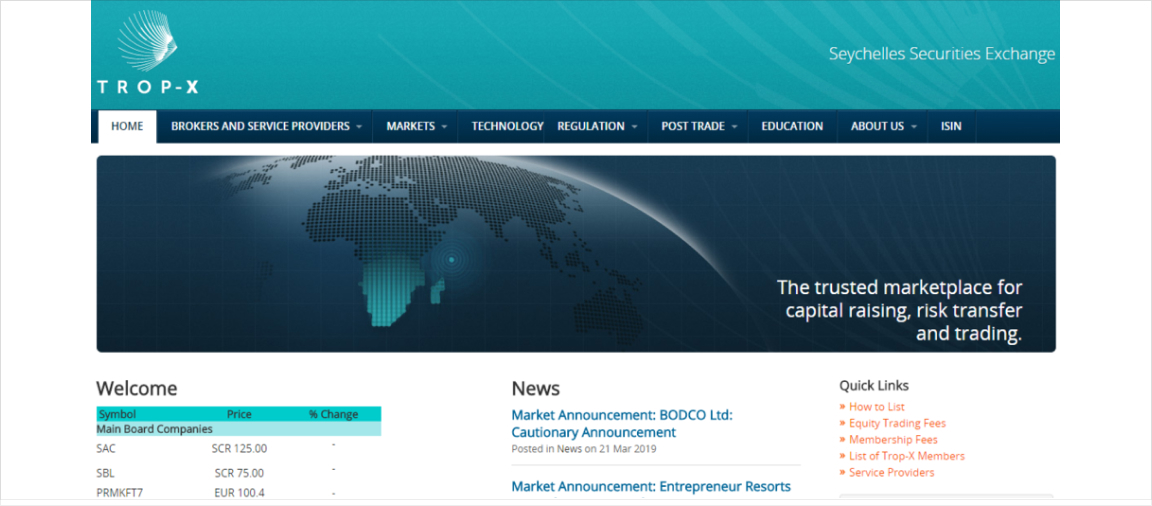
Task: Open the Service Providers quick link
Action: [x=892, y=473]
